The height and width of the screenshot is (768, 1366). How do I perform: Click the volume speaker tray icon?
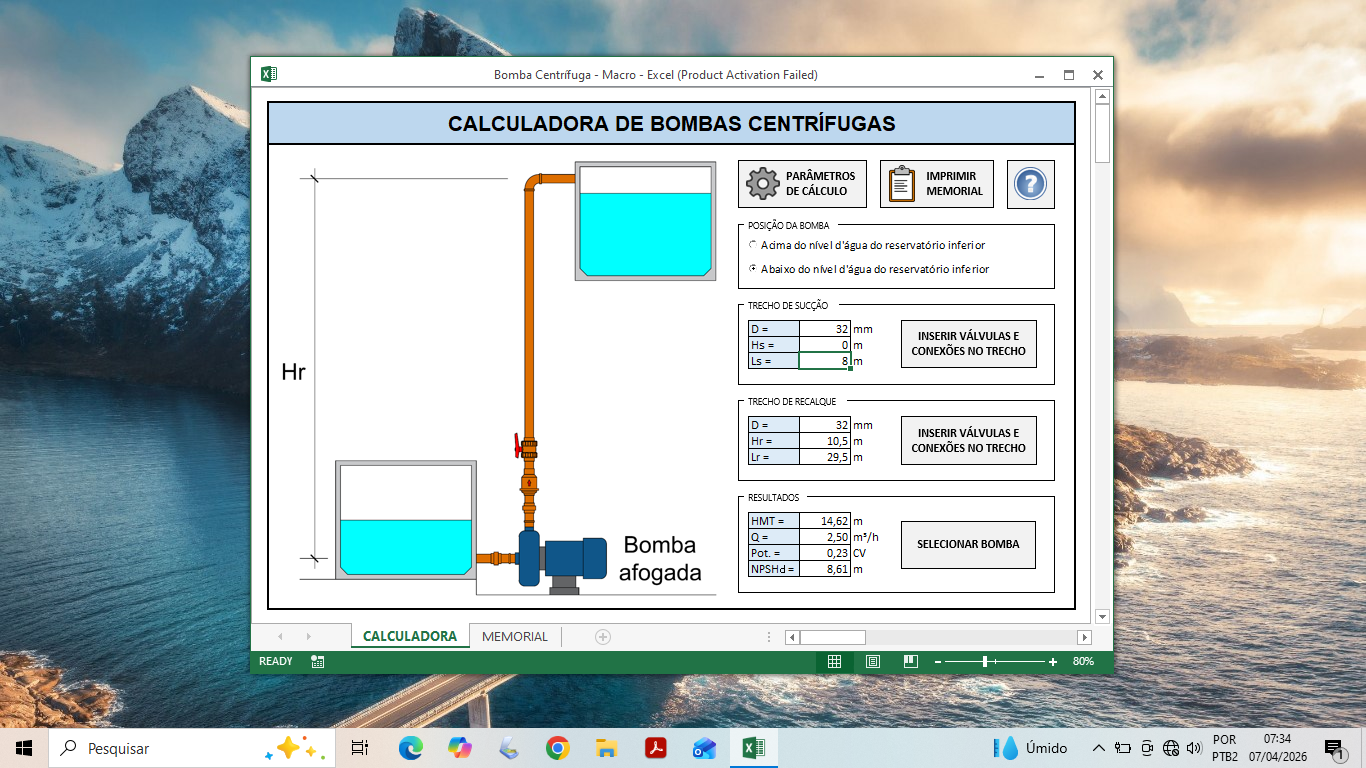click(x=1193, y=748)
